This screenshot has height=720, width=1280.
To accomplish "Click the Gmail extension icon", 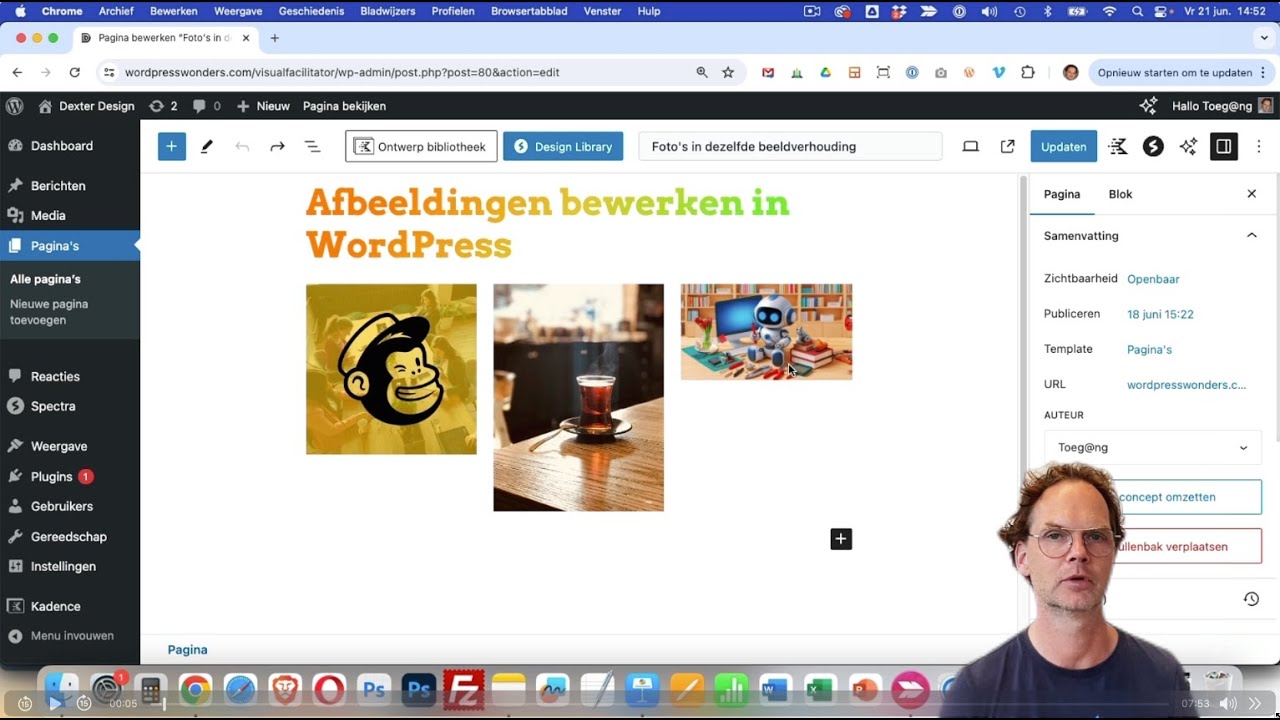I will (768, 72).
